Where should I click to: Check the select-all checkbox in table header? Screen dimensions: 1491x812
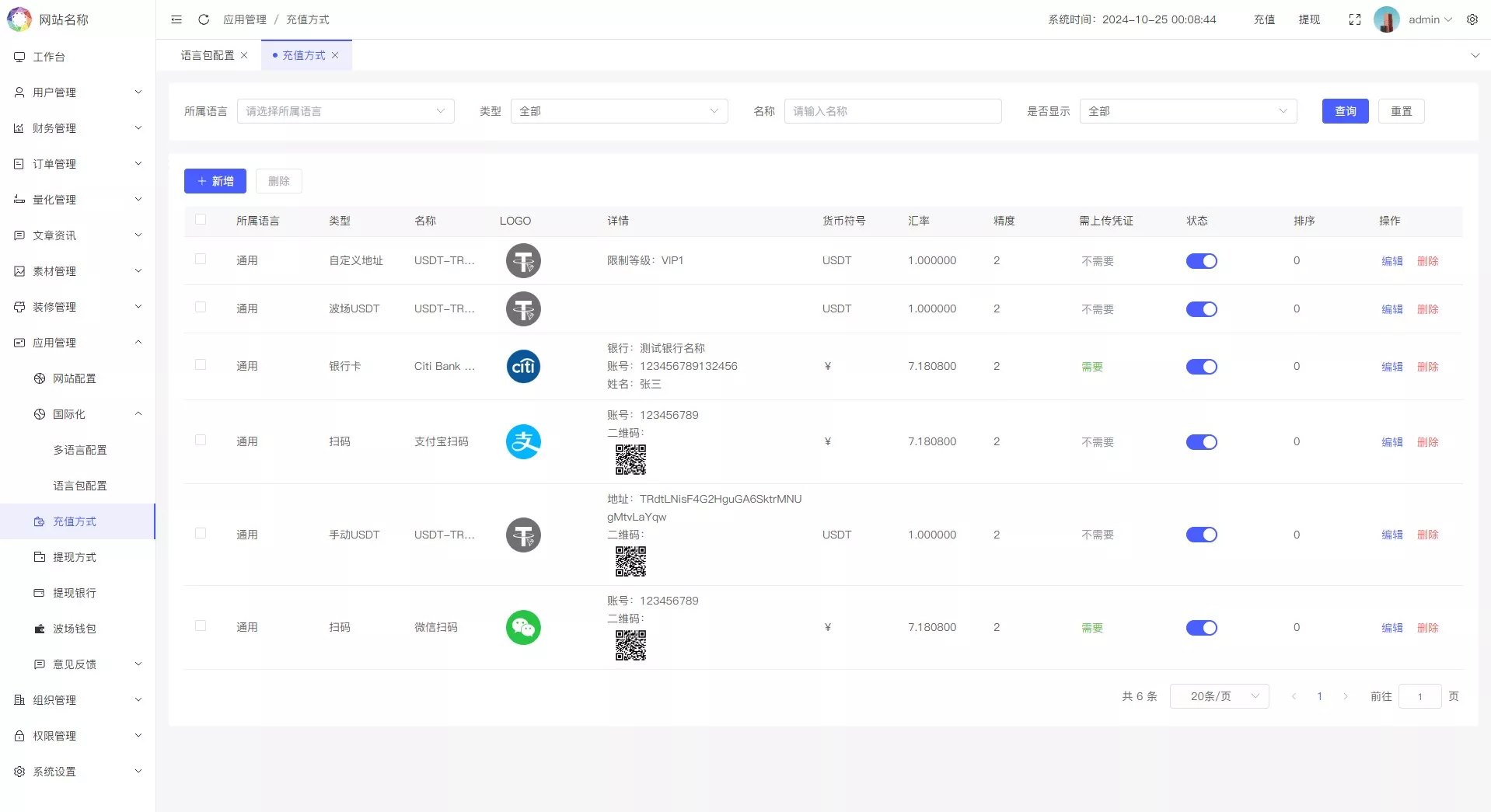(x=201, y=220)
